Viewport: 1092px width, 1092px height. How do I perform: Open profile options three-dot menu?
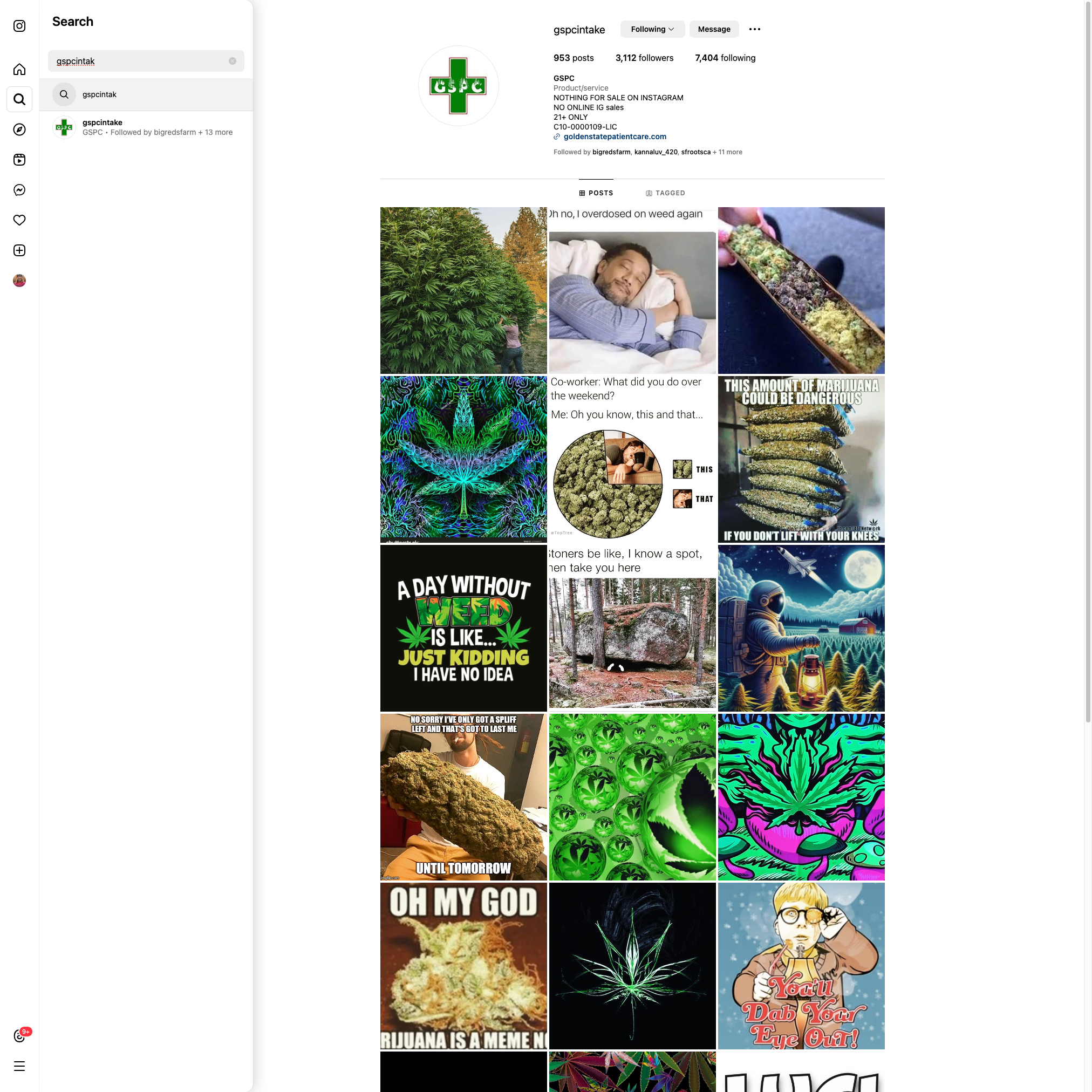pos(755,29)
